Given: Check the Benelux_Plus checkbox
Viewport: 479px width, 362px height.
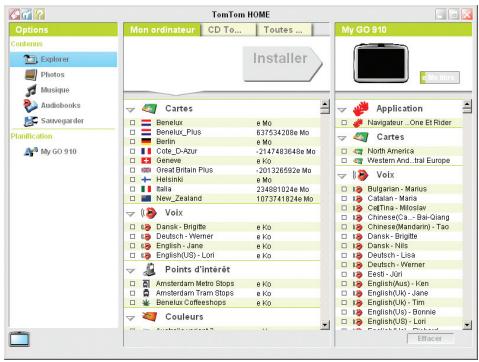Looking at the screenshot, I should click(132, 132).
